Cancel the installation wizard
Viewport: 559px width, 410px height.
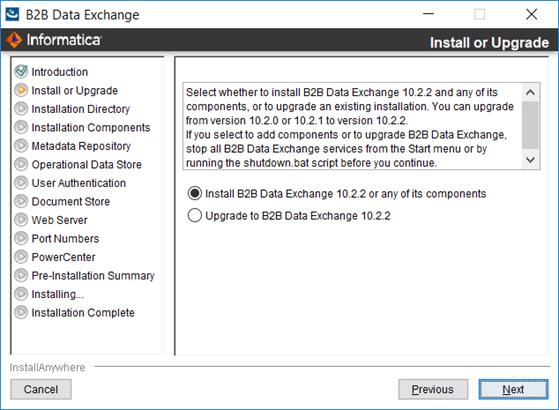coord(41,389)
